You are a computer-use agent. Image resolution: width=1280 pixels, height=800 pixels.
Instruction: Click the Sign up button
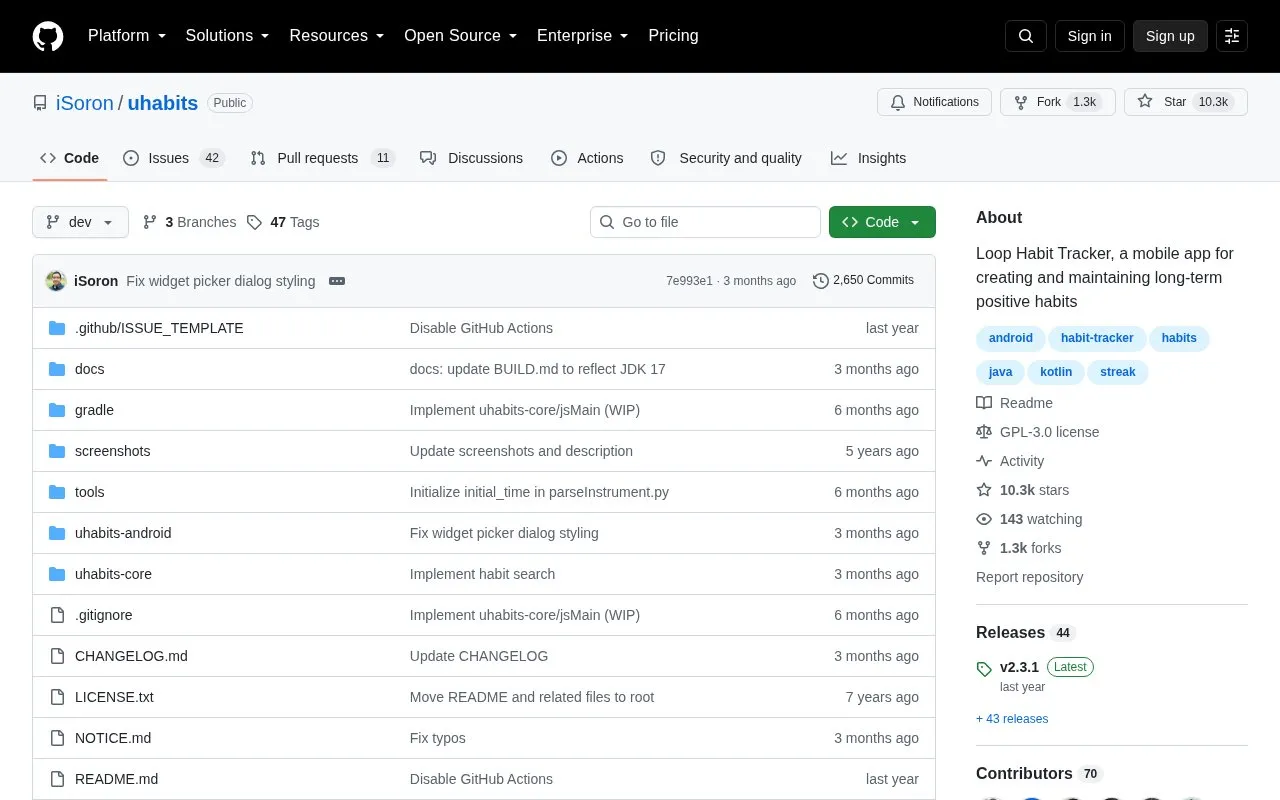point(1170,36)
